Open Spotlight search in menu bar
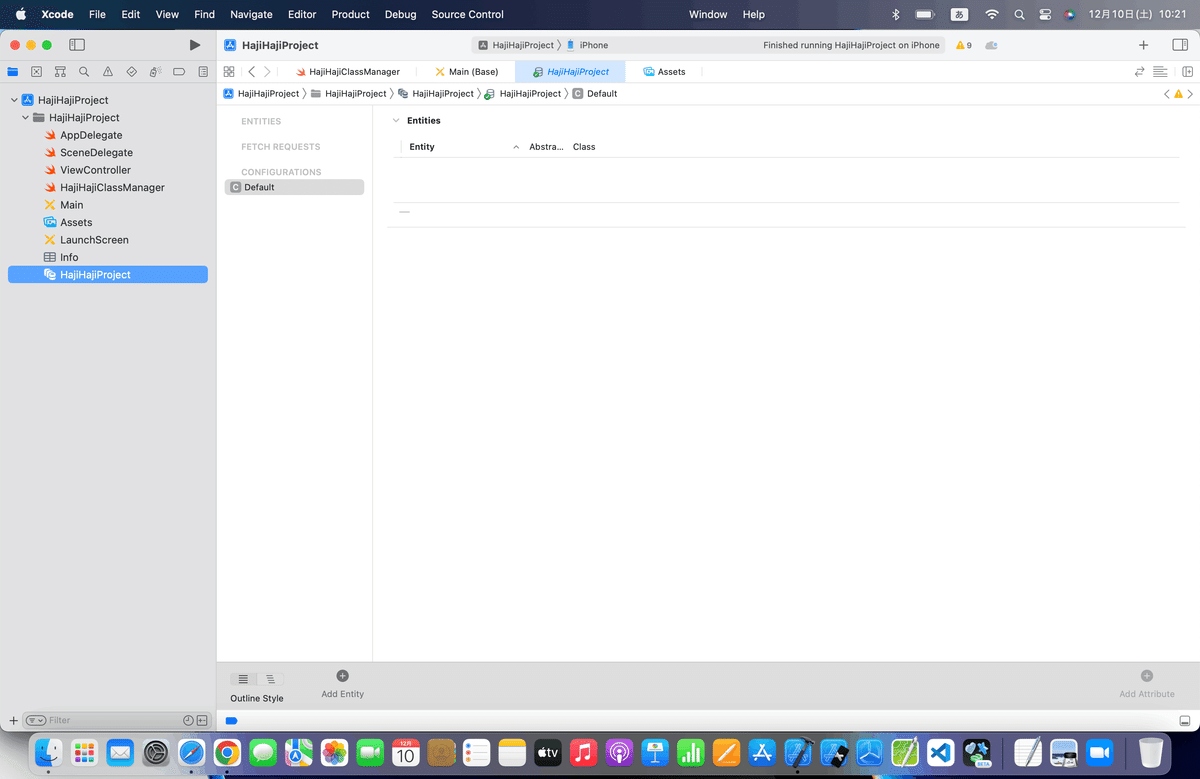1200x779 pixels. 1019,14
